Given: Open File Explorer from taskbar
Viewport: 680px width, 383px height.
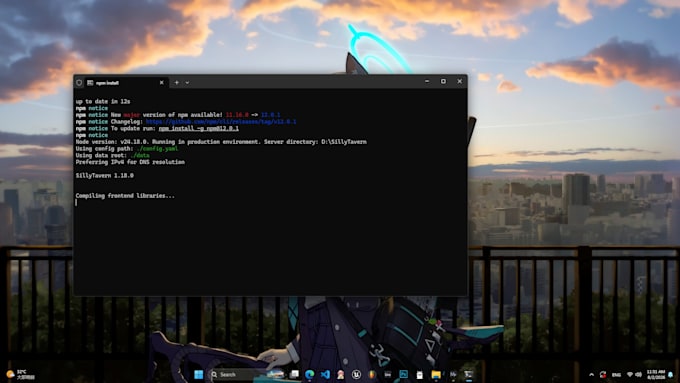Looking at the screenshot, I should coord(436,374).
